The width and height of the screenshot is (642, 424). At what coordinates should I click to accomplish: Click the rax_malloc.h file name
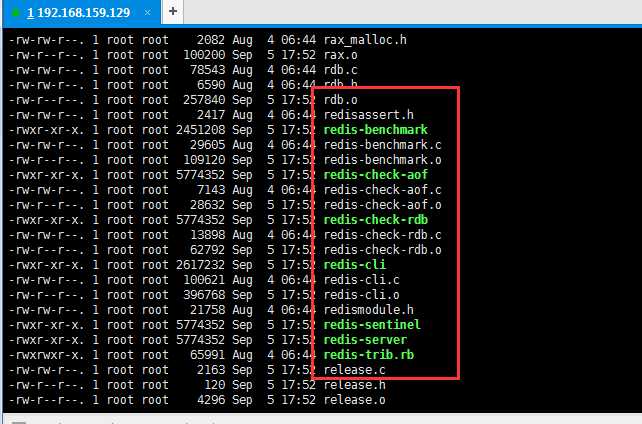coord(365,40)
